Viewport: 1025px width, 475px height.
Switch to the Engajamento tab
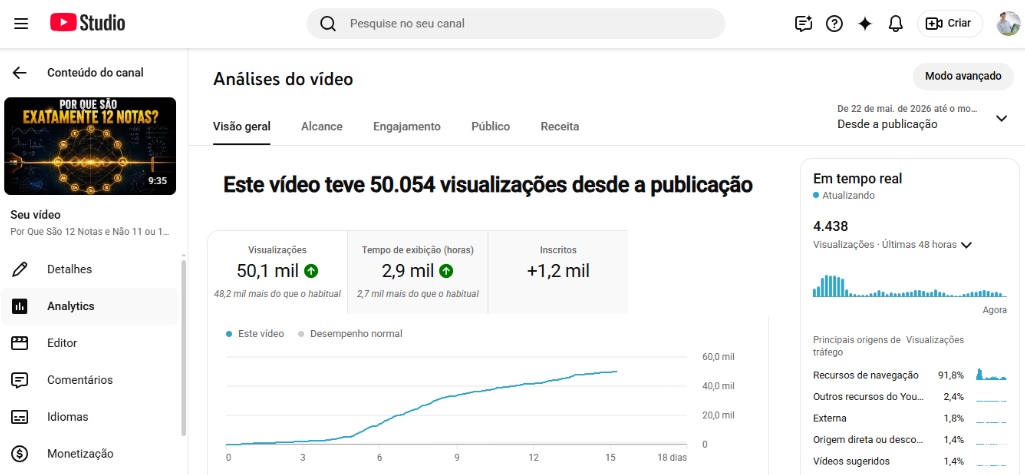point(407,127)
